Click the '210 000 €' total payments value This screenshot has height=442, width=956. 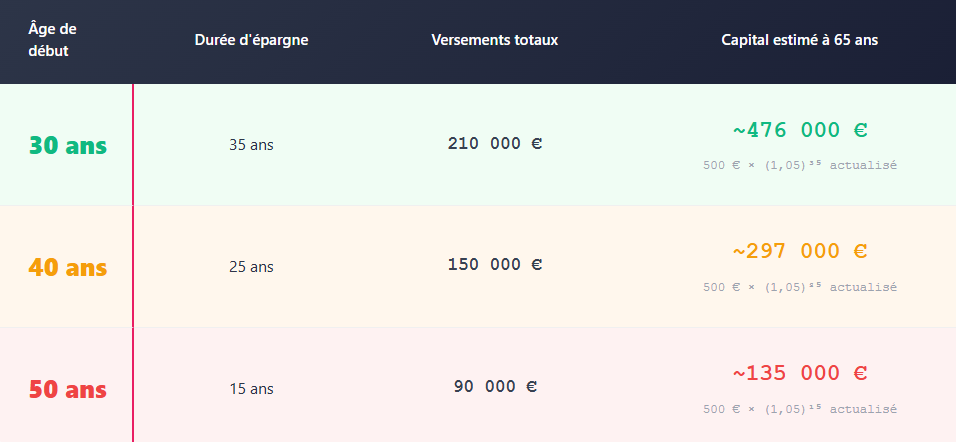click(x=494, y=143)
